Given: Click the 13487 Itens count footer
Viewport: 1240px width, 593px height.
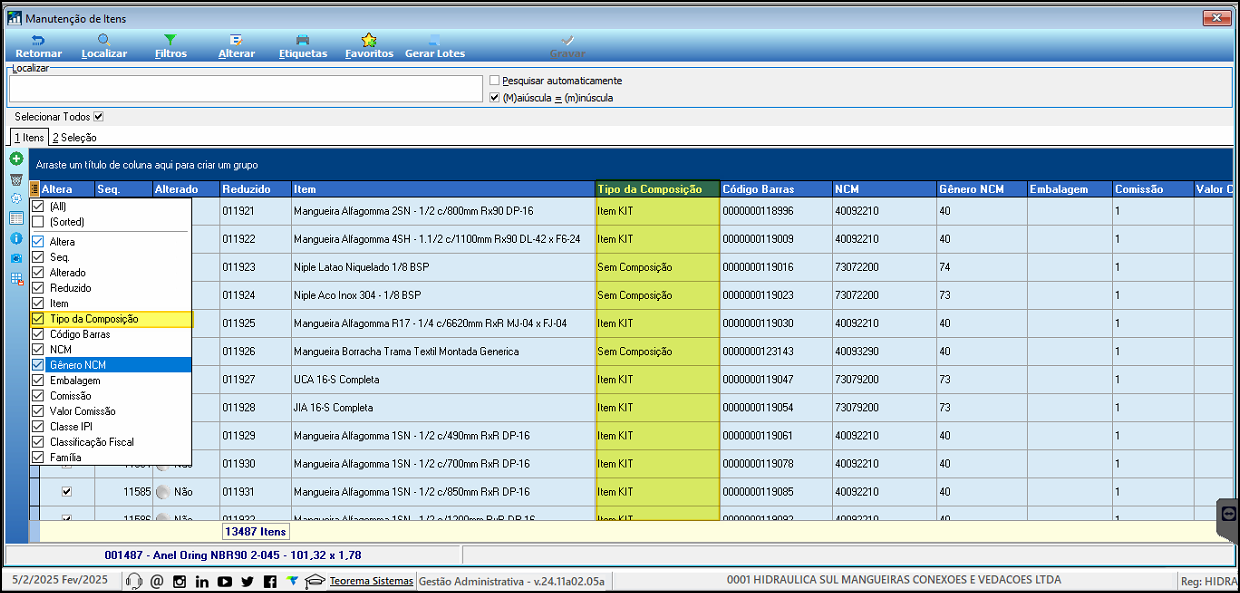Looking at the screenshot, I should pyautogui.click(x=255, y=532).
